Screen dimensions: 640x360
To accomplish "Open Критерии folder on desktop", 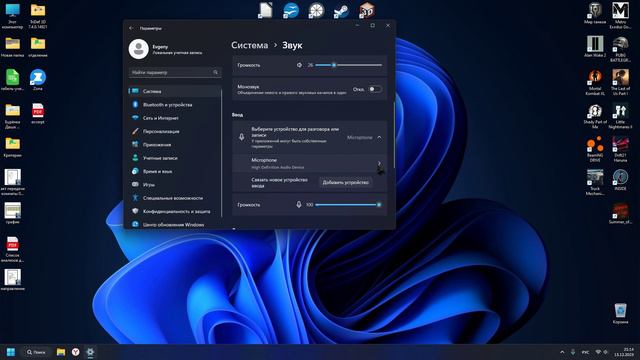I will click(12, 147).
